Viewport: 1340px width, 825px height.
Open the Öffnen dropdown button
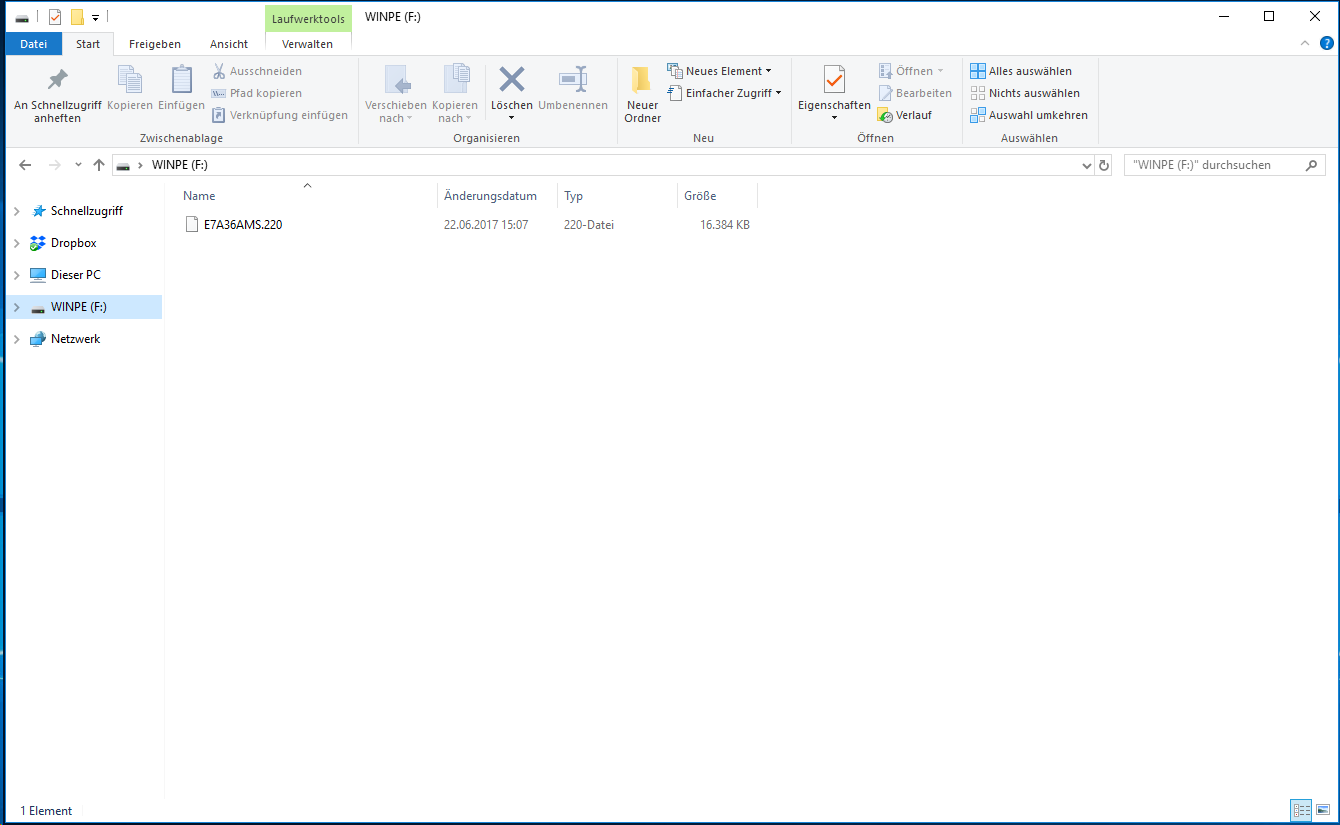pos(911,71)
